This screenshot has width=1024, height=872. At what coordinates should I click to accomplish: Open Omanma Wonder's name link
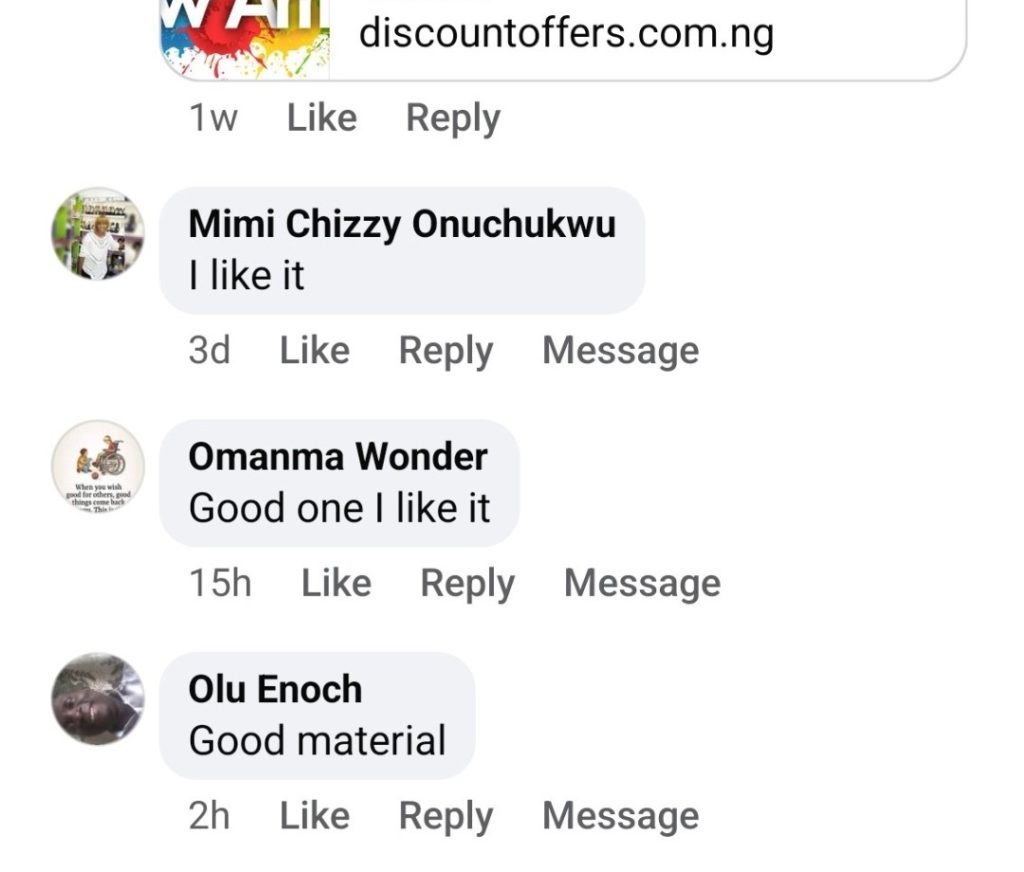point(338,457)
